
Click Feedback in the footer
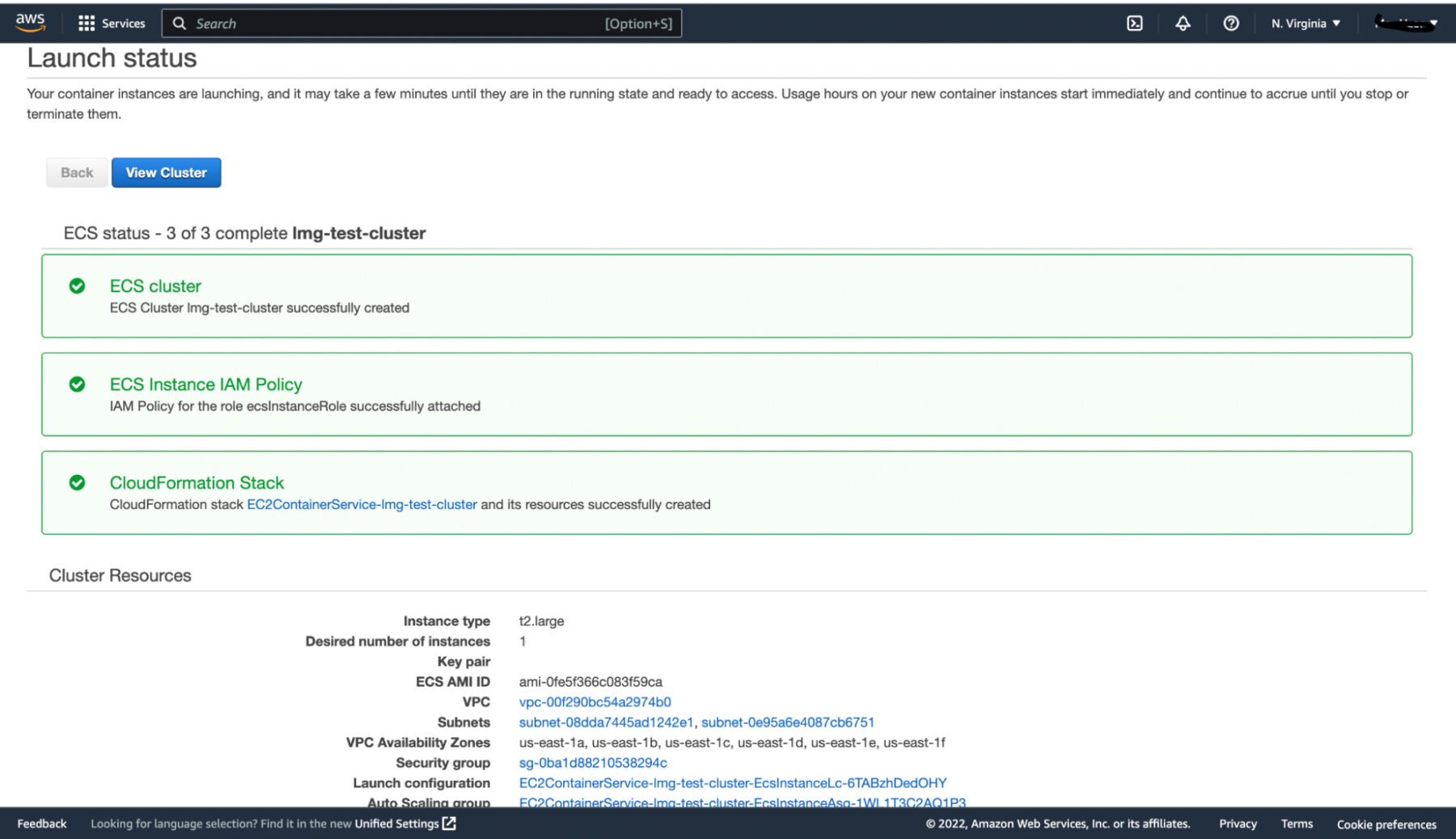[42, 824]
